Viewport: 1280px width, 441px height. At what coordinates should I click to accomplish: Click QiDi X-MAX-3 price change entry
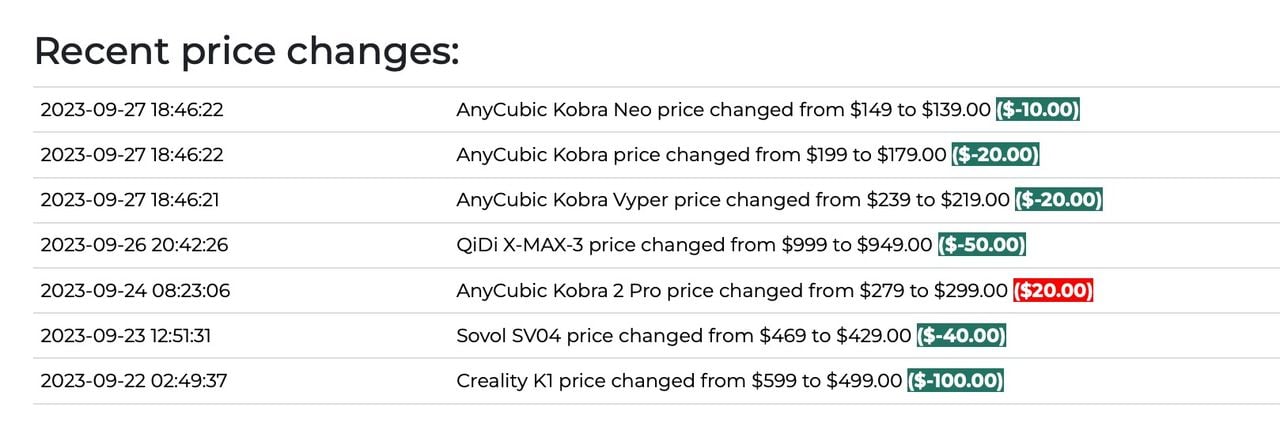coord(694,245)
